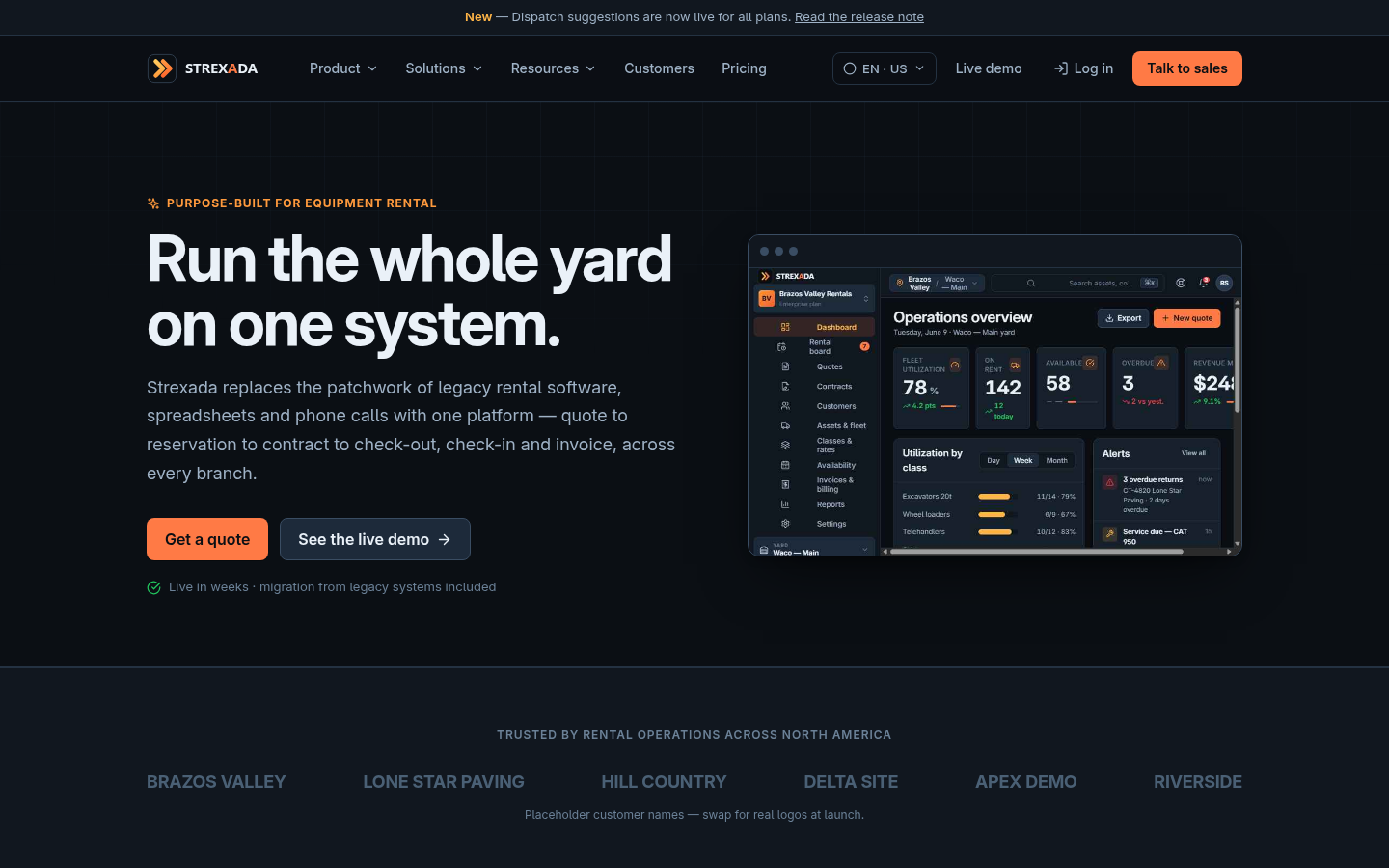Click the Telehandlers utilization bar
This screenshot has width=1389, height=868.
pyautogui.click(x=997, y=532)
